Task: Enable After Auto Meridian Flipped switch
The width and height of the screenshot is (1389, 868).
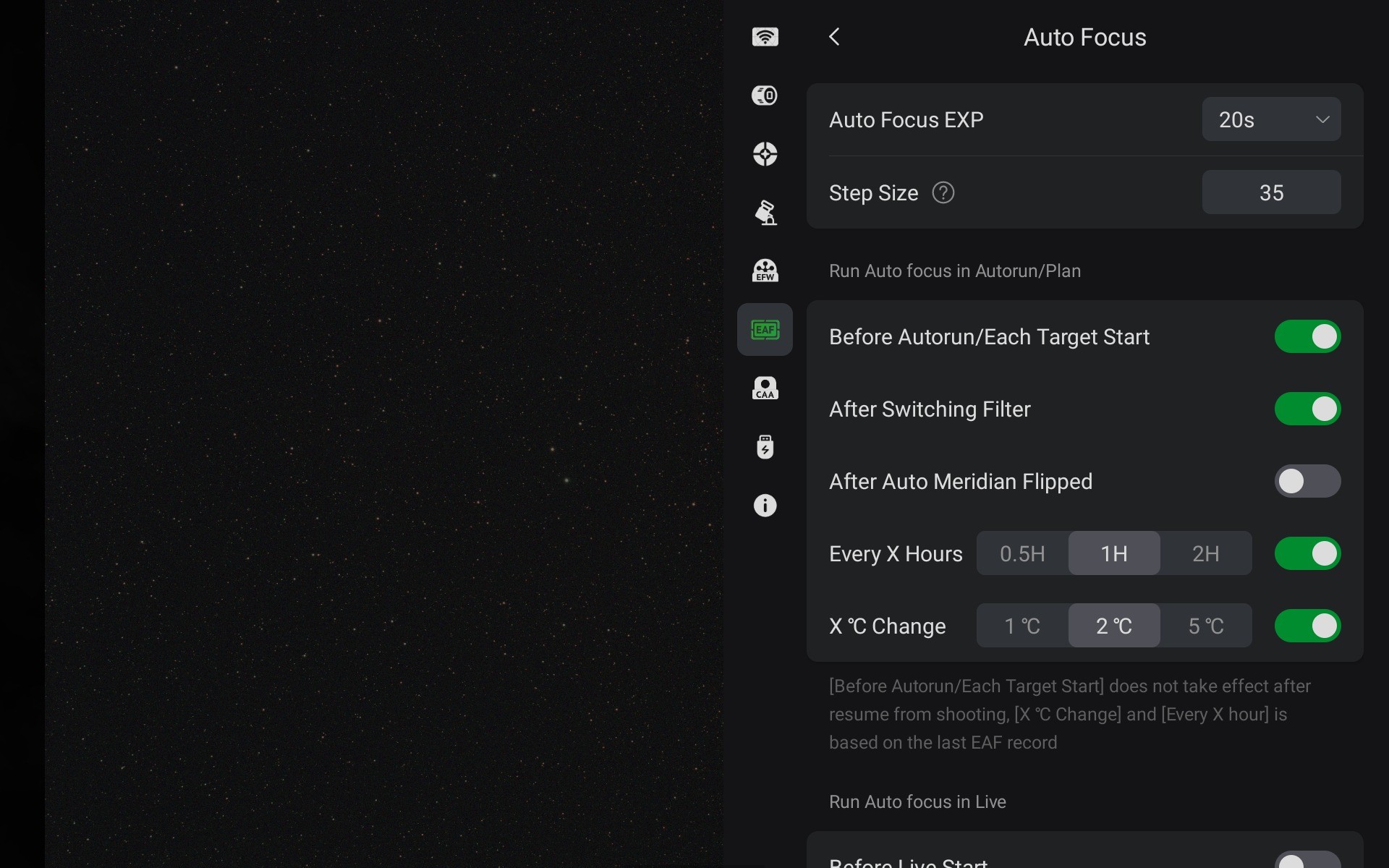Action: [x=1307, y=481]
